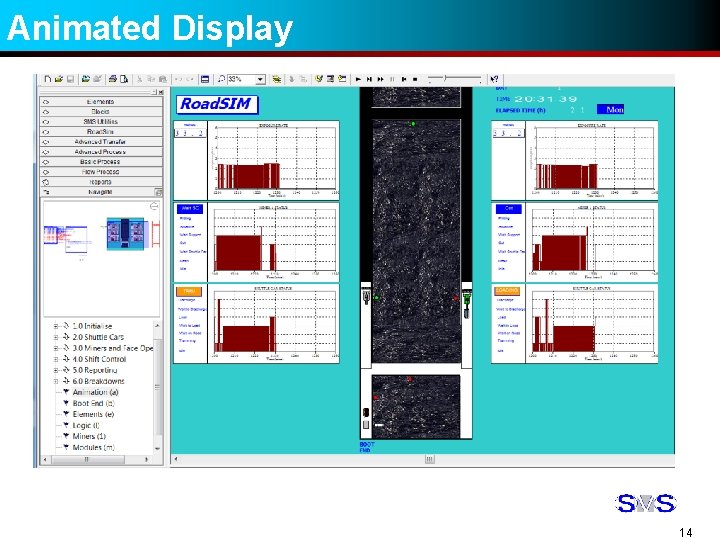Select the Elements (e) named view
The image size is (720, 540).
coord(93,414)
